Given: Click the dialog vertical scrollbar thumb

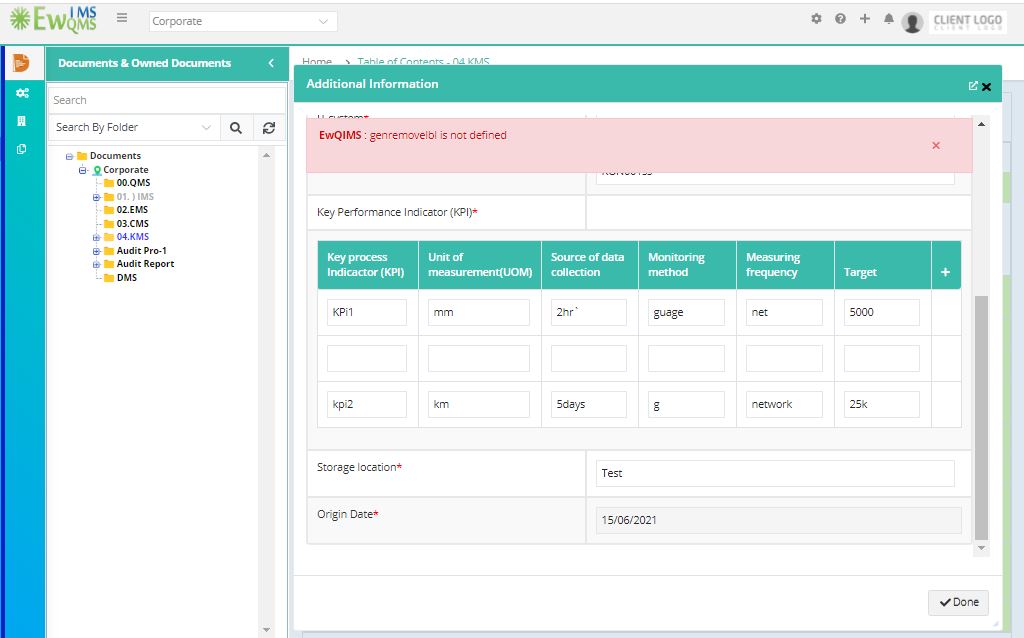Looking at the screenshot, I should coord(981,418).
